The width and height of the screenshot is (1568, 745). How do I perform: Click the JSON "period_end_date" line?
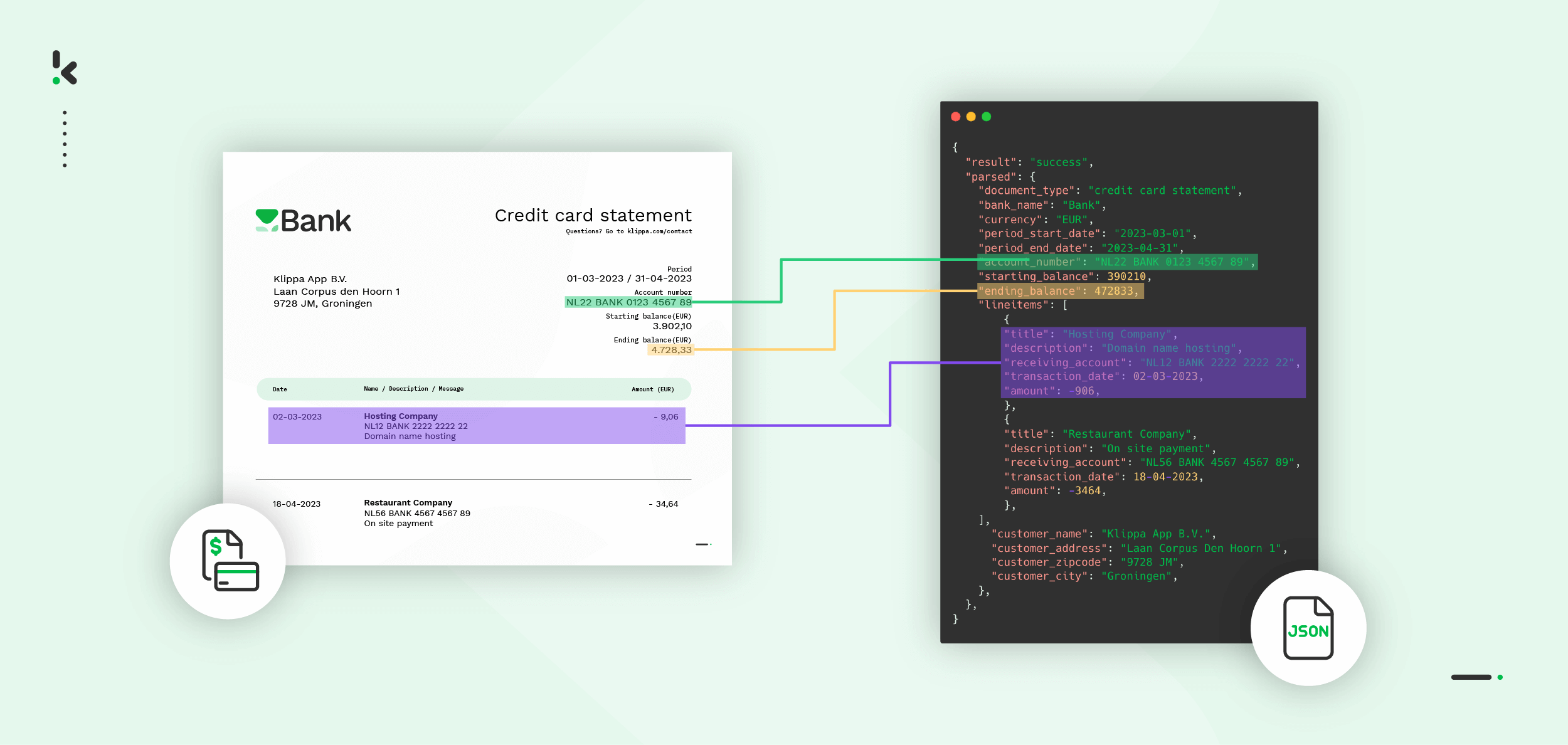point(1081,248)
